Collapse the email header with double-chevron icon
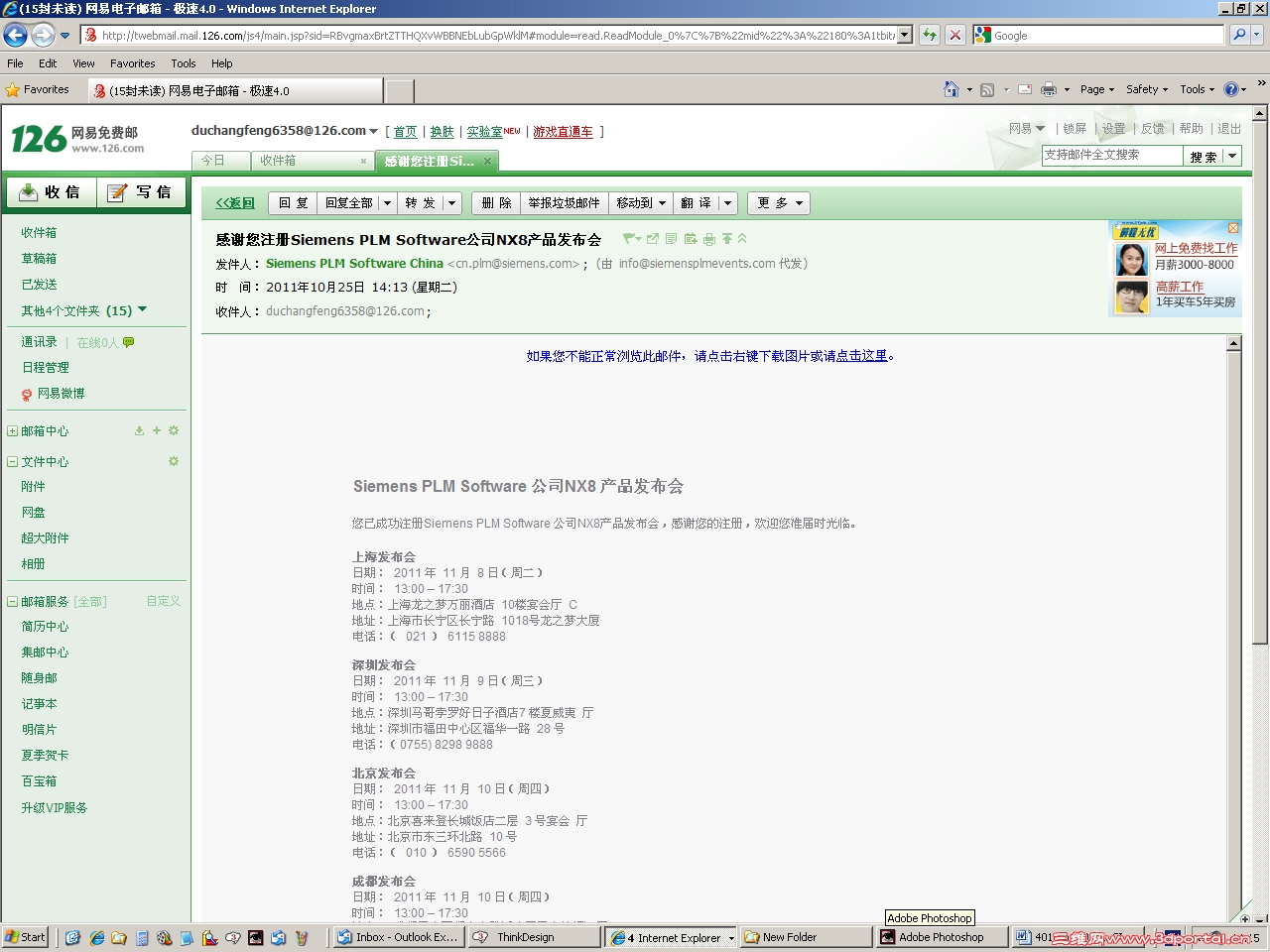 pyautogui.click(x=742, y=239)
